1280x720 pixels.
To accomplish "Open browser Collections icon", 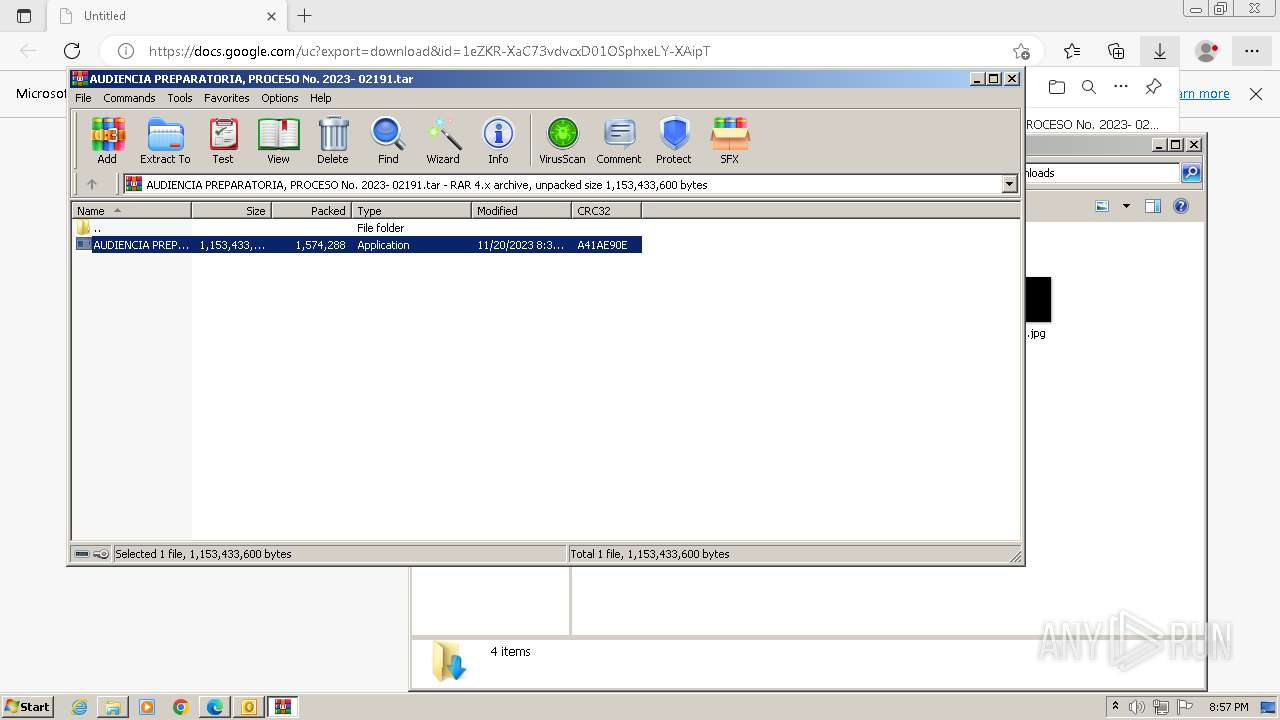I will coord(1116,51).
